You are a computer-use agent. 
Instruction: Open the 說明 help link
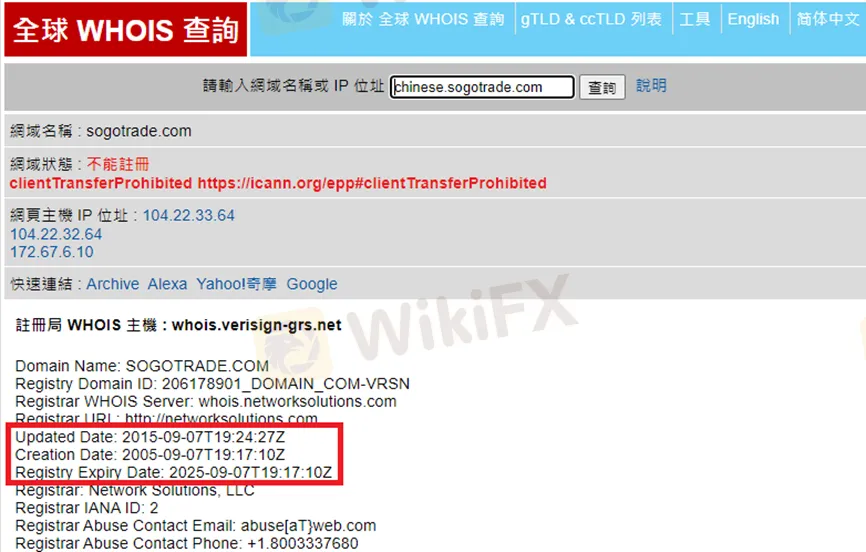coord(651,86)
